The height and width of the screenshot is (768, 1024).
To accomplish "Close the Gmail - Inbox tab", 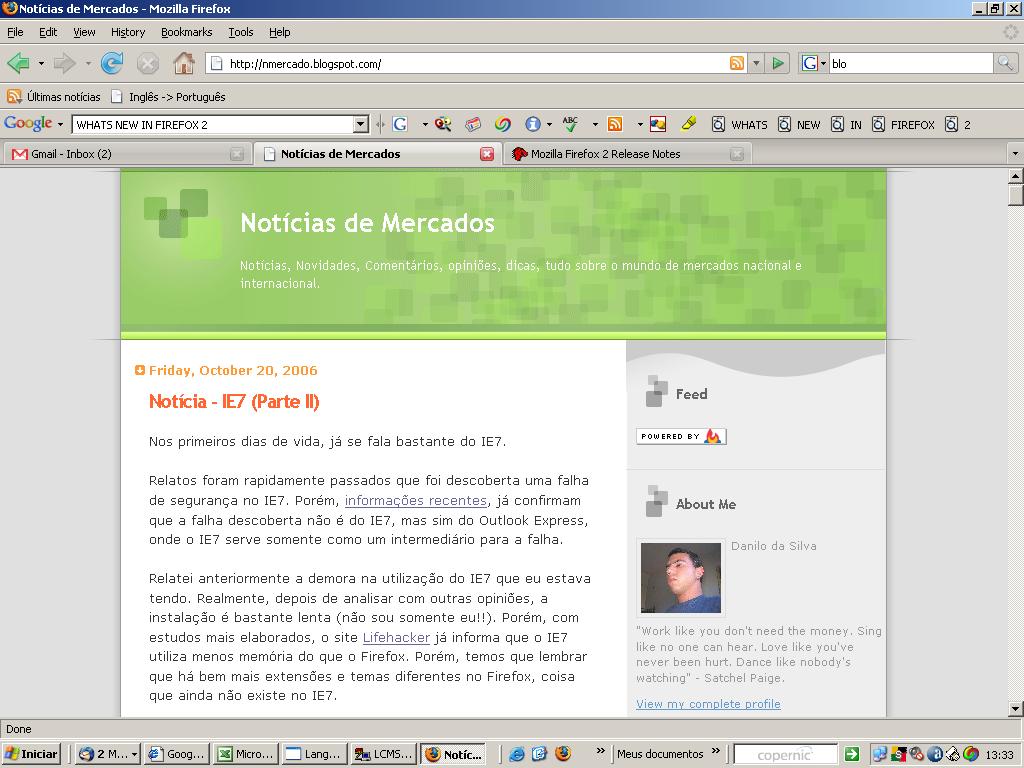I will [x=237, y=154].
